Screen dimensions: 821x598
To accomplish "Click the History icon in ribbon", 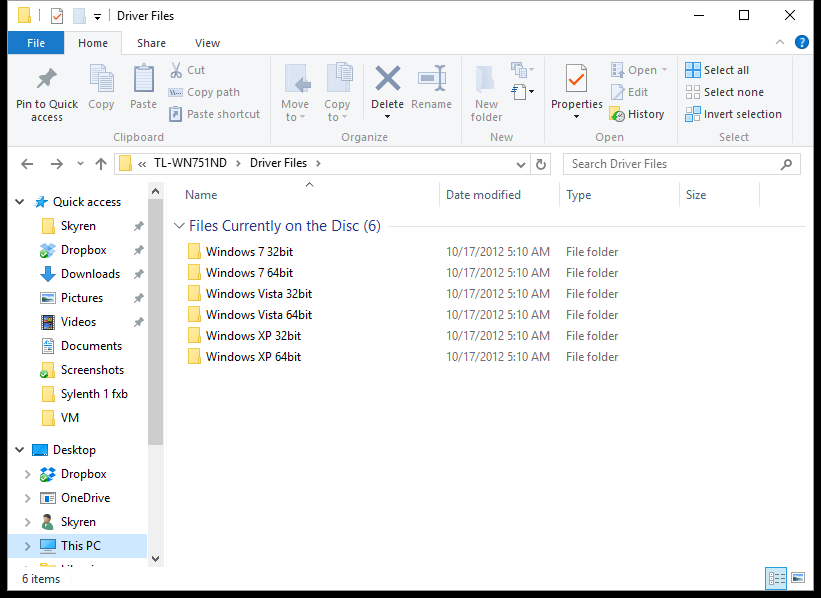I will (x=617, y=114).
